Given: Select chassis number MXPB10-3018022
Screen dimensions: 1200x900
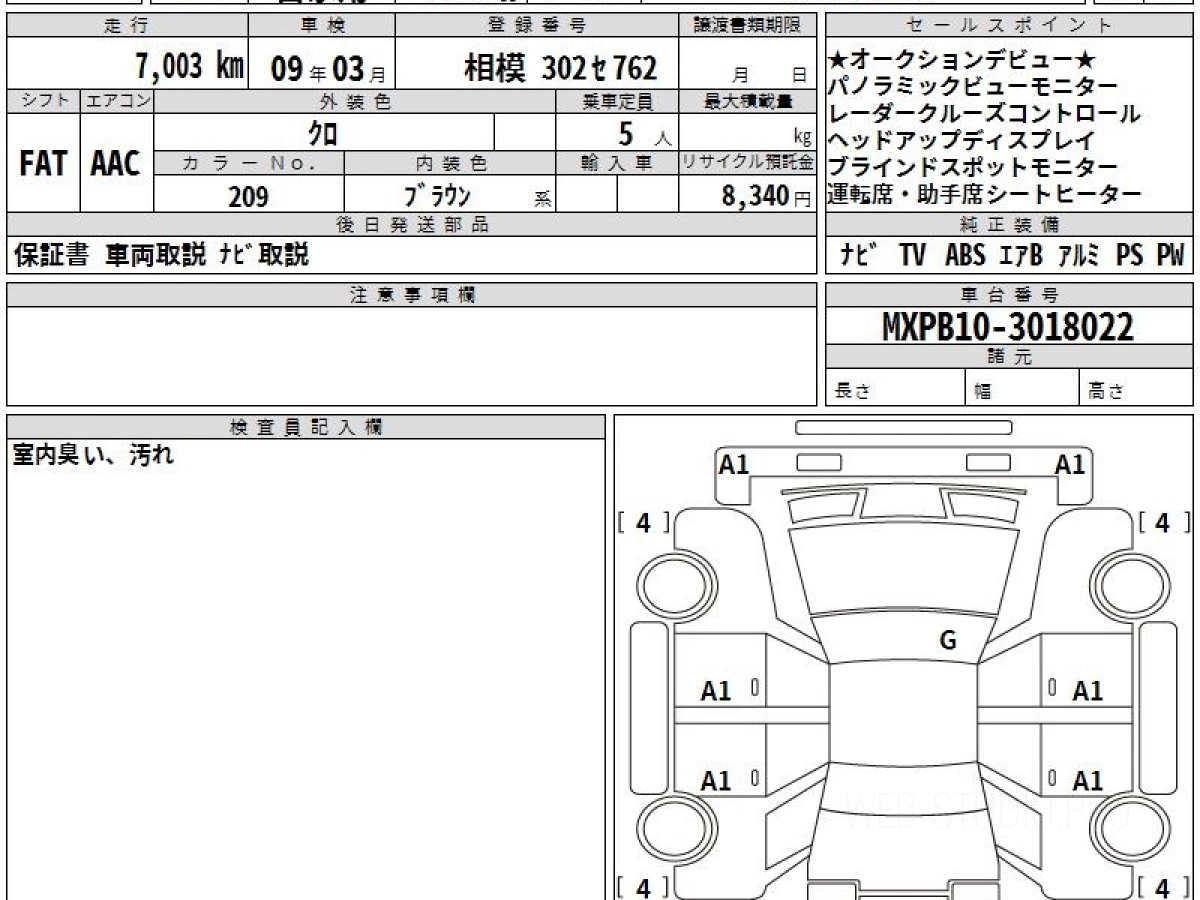Looking at the screenshot, I should tap(1008, 327).
